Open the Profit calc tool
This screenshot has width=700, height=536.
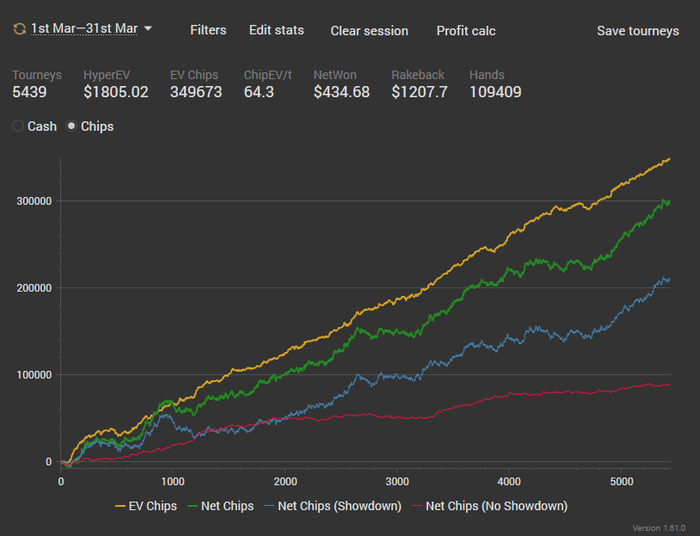coord(466,31)
